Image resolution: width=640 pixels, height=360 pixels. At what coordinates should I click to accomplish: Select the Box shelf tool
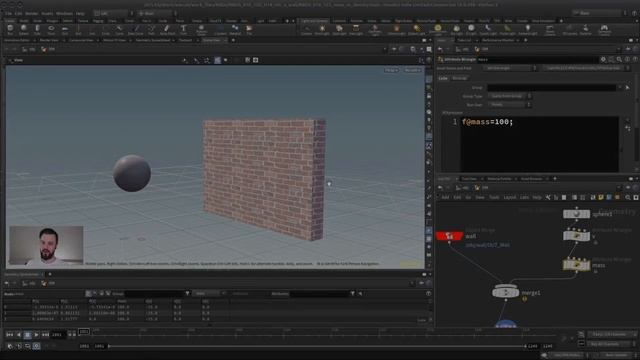click(10, 29)
